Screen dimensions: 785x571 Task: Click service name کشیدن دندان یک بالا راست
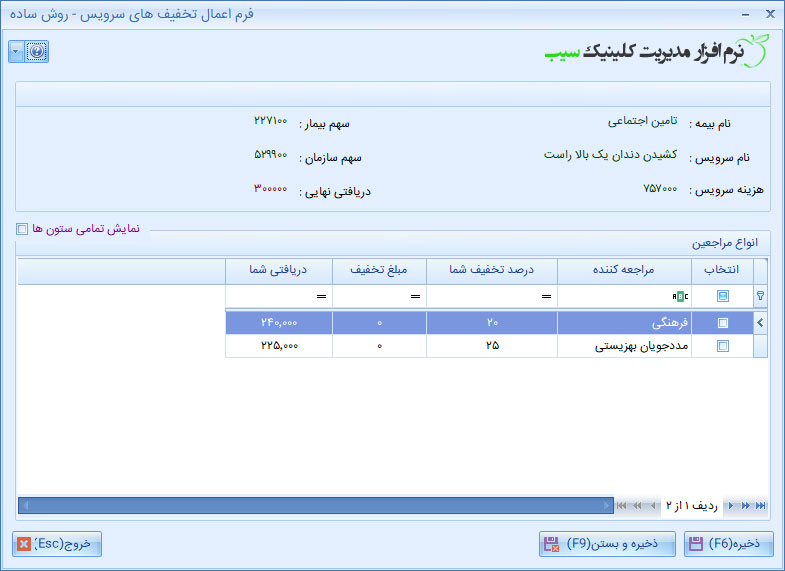(611, 155)
